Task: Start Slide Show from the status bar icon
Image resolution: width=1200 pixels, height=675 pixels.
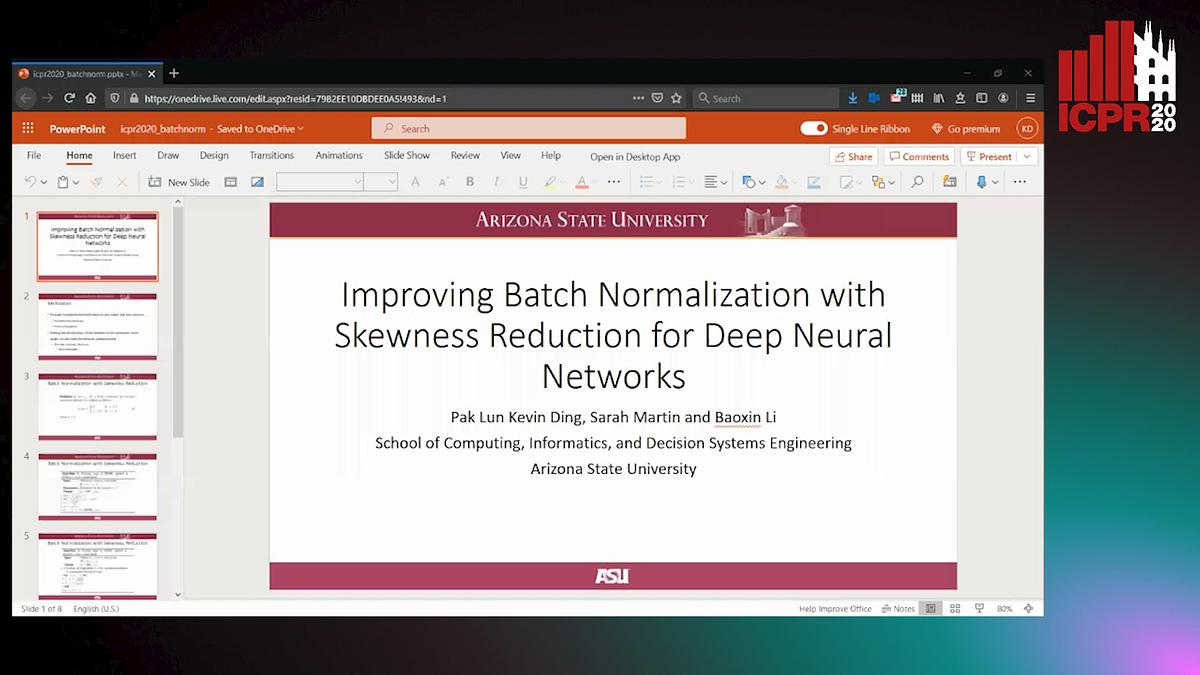Action: tap(979, 608)
